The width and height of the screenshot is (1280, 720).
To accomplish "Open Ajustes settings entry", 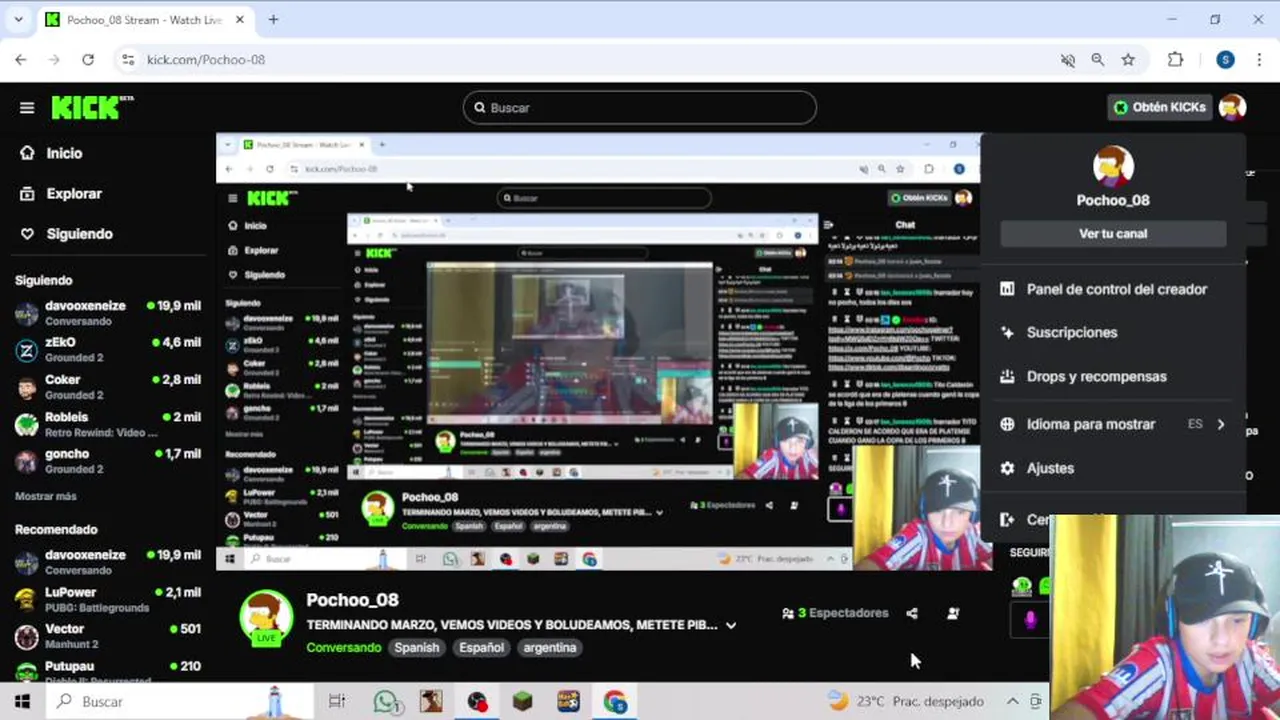I will click(x=1050, y=468).
